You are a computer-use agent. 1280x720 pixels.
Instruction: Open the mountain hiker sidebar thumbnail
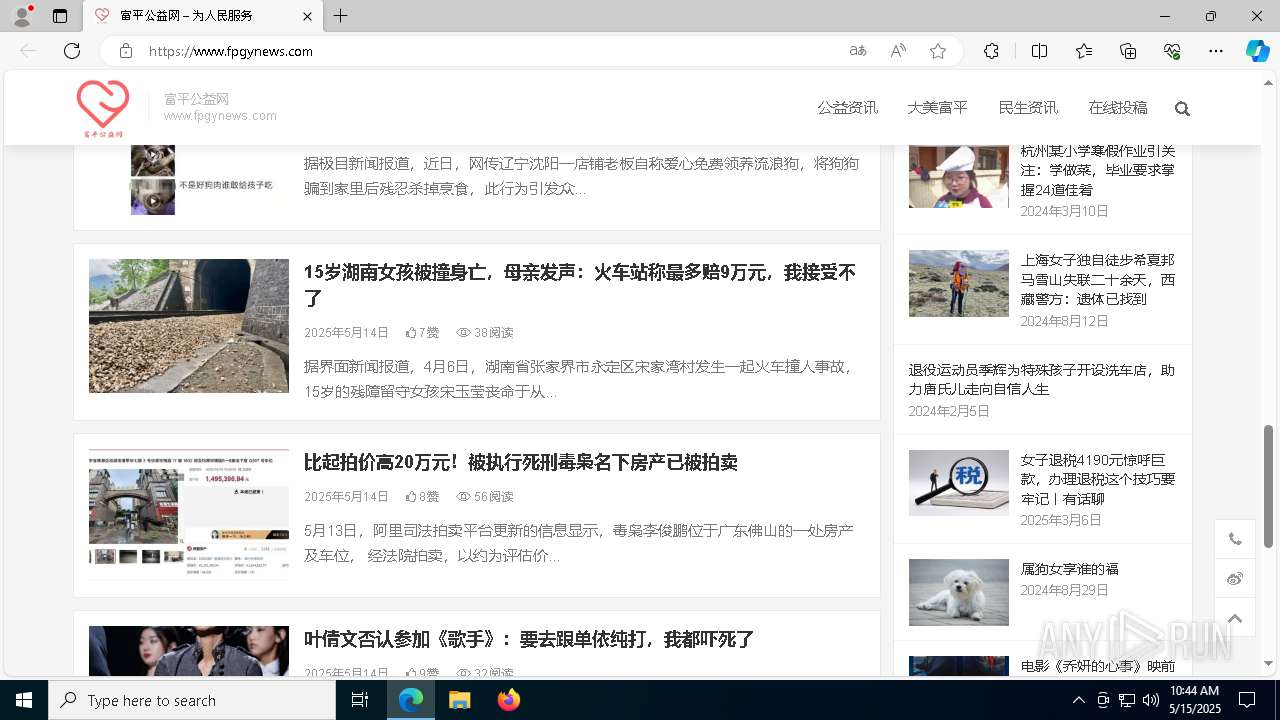(959, 283)
